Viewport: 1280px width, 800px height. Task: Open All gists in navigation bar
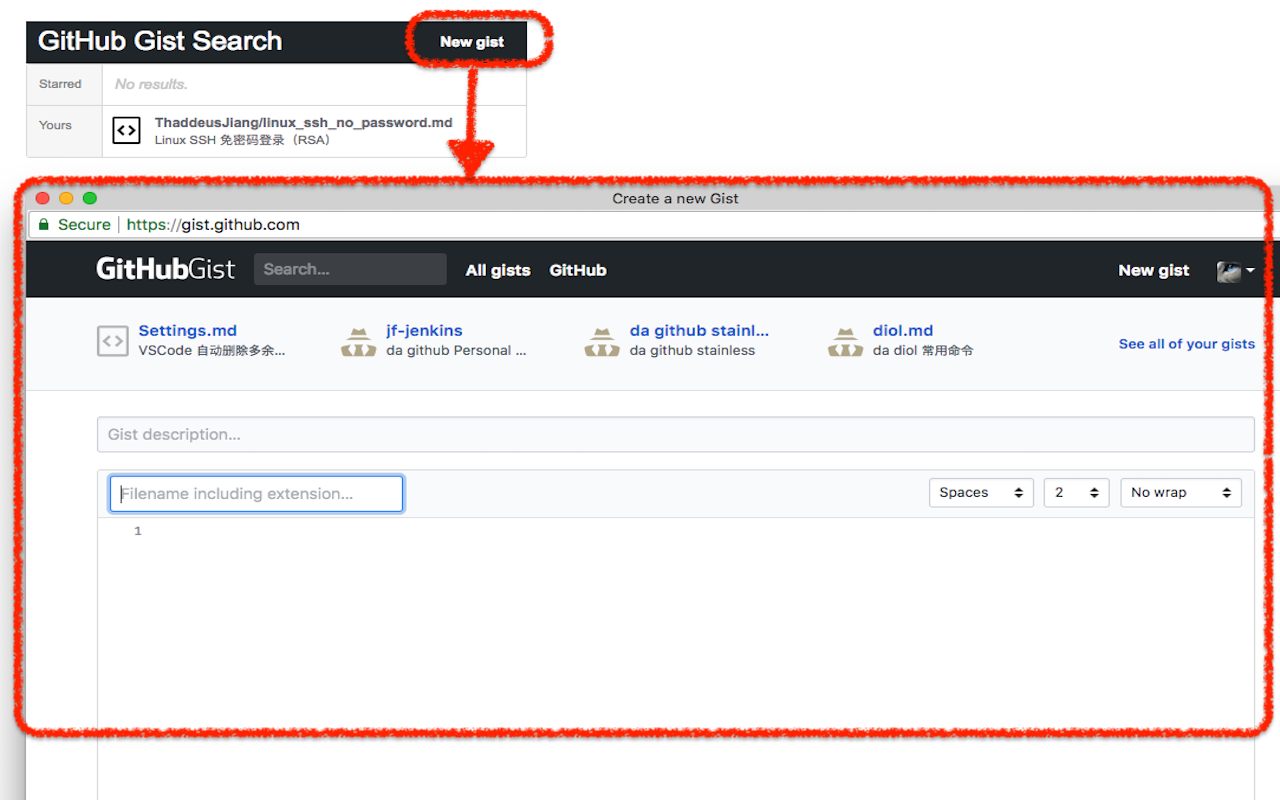tap(498, 270)
